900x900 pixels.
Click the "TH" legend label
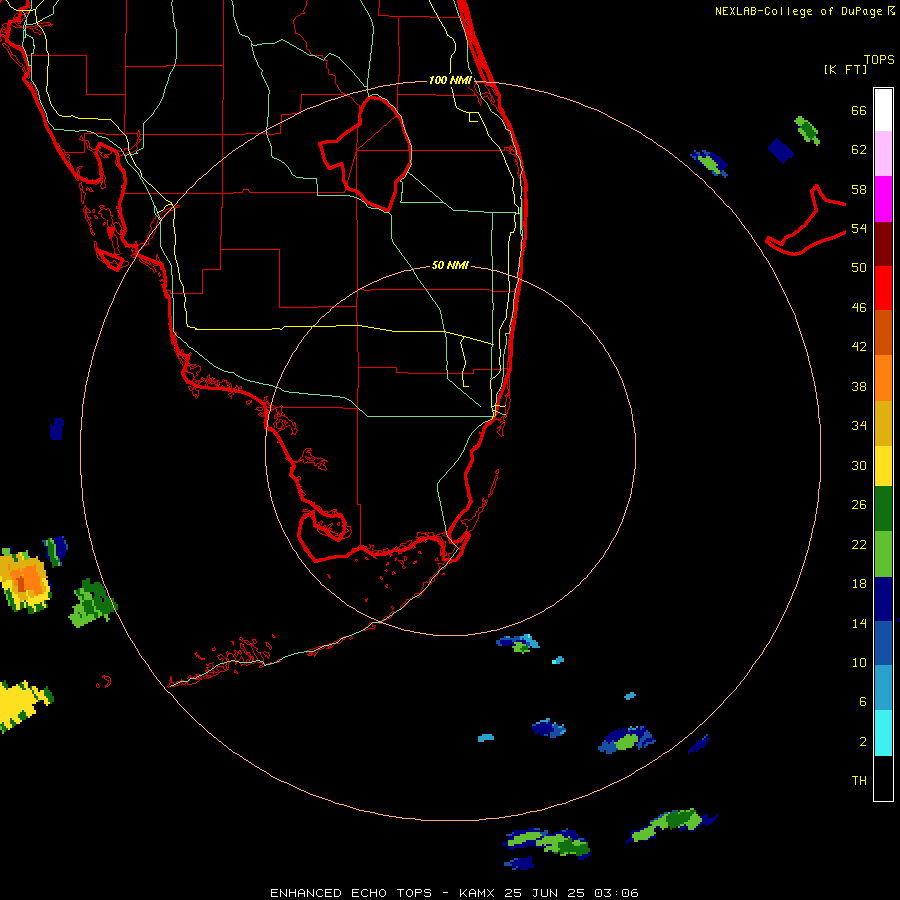(859, 780)
